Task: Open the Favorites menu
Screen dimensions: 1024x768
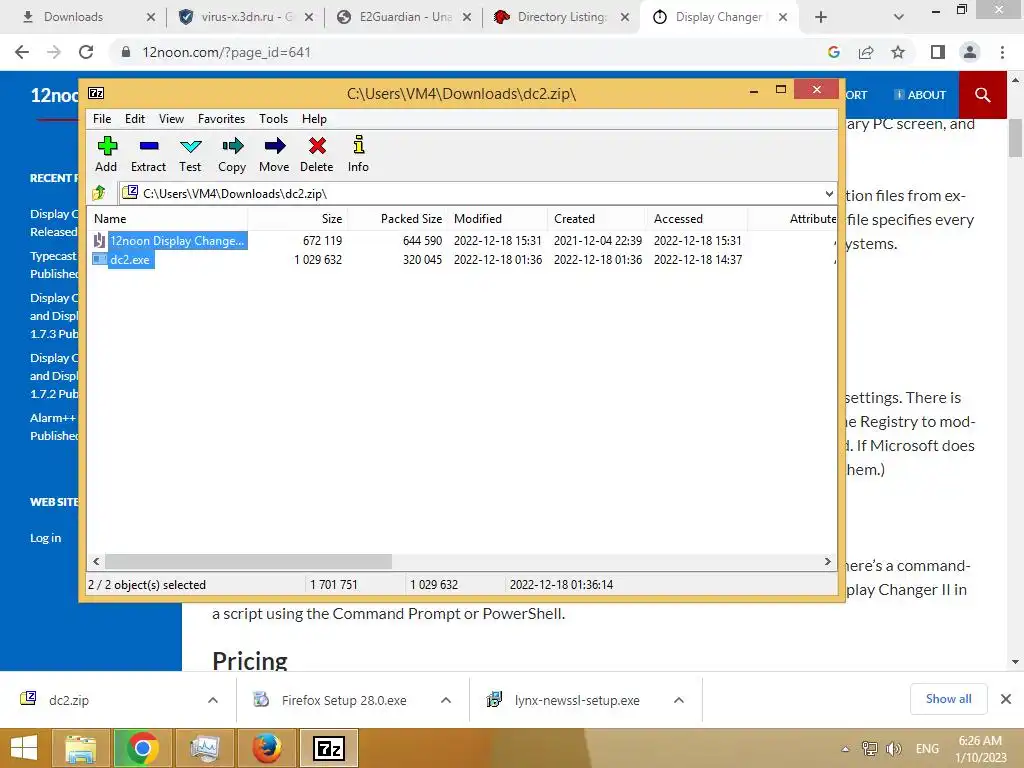Action: tap(221, 119)
